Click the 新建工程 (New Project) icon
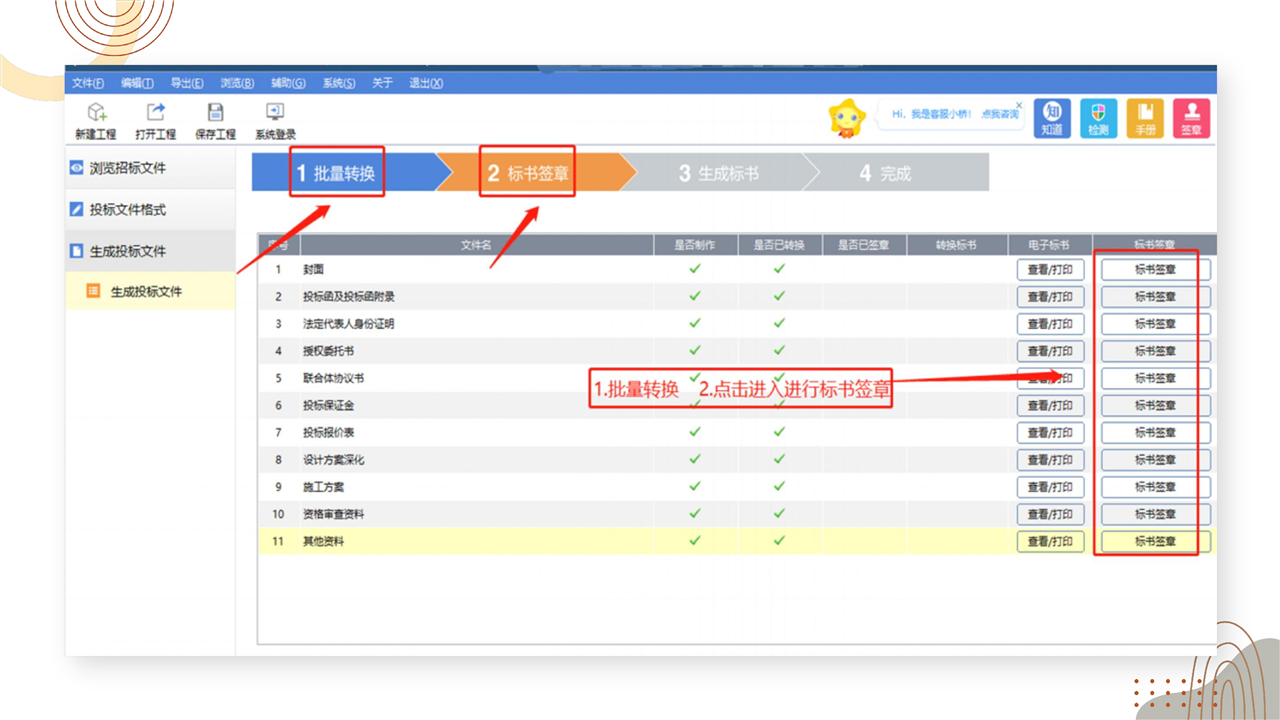Image resolution: width=1280 pixels, height=720 pixels. [x=96, y=119]
